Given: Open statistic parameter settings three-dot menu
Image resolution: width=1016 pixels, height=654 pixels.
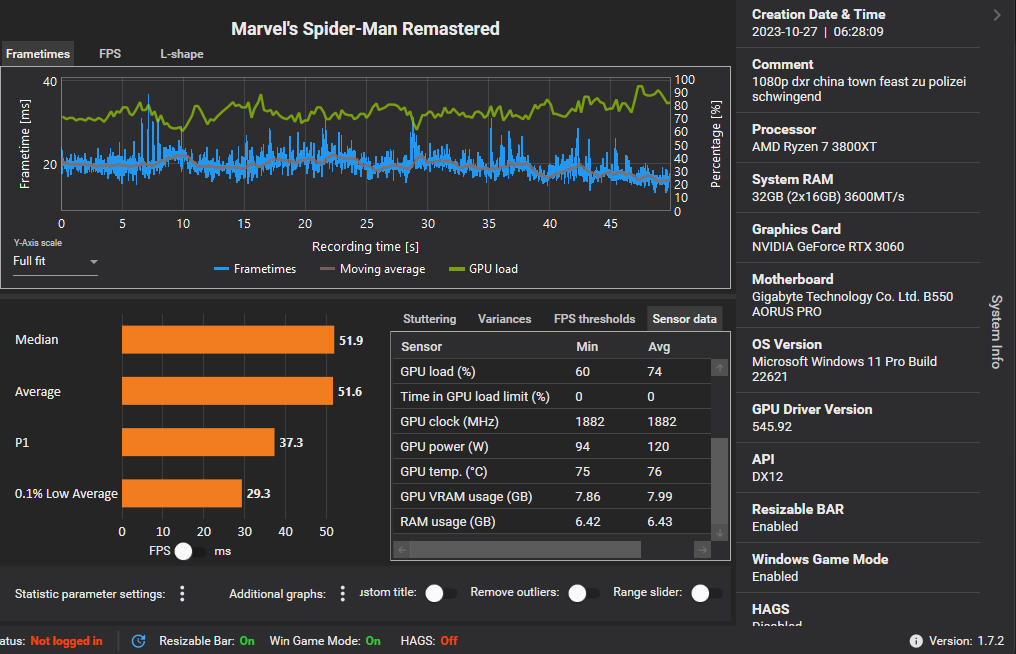Looking at the screenshot, I should click(182, 594).
